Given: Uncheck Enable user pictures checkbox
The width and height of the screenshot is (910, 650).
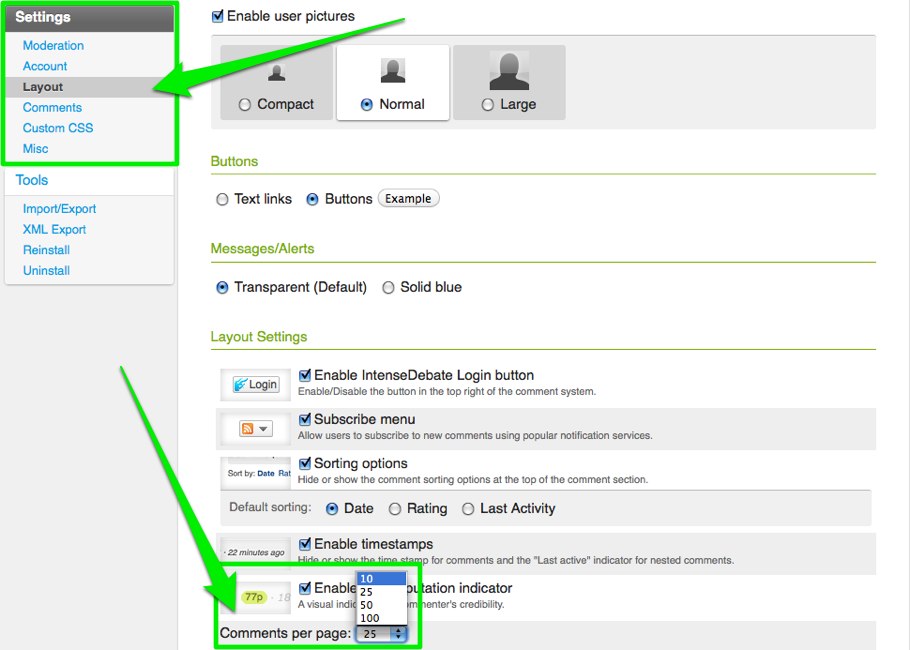Looking at the screenshot, I should tap(218, 16).
